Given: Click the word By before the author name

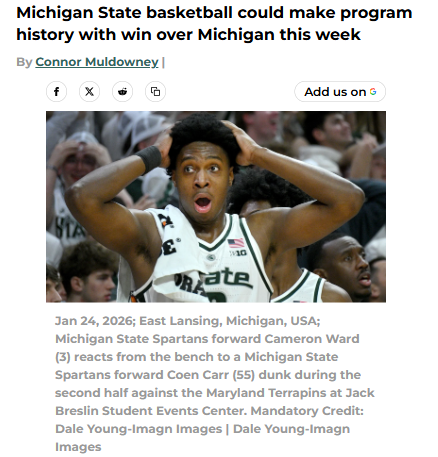Looking at the screenshot, I should [24, 62].
